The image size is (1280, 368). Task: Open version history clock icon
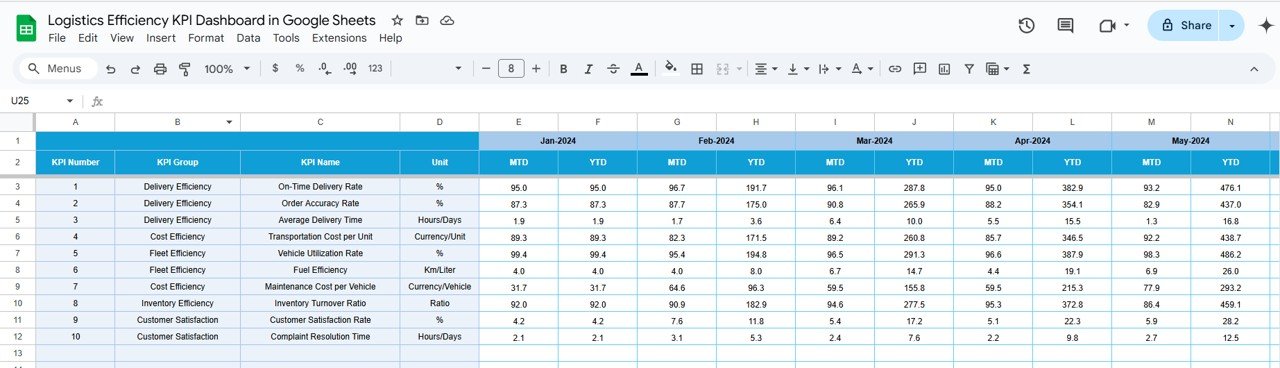point(1026,26)
